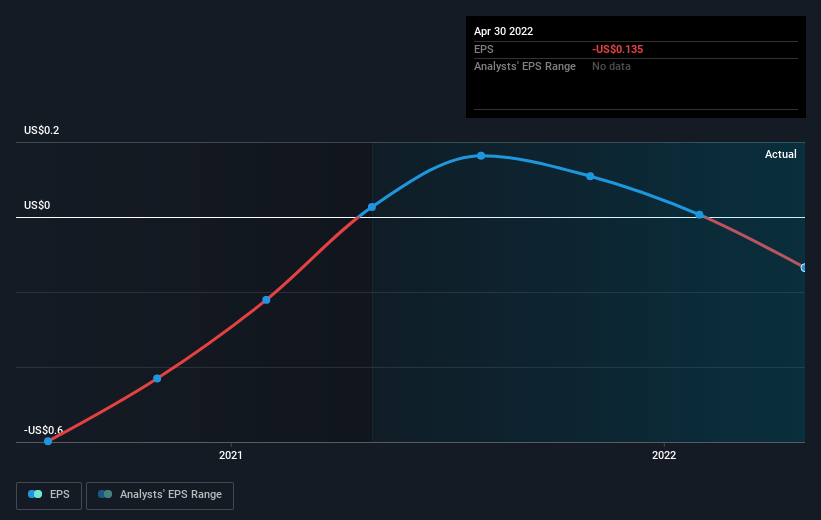Click the EPS row label in the tooltip
The width and height of the screenshot is (821, 520).
point(484,49)
